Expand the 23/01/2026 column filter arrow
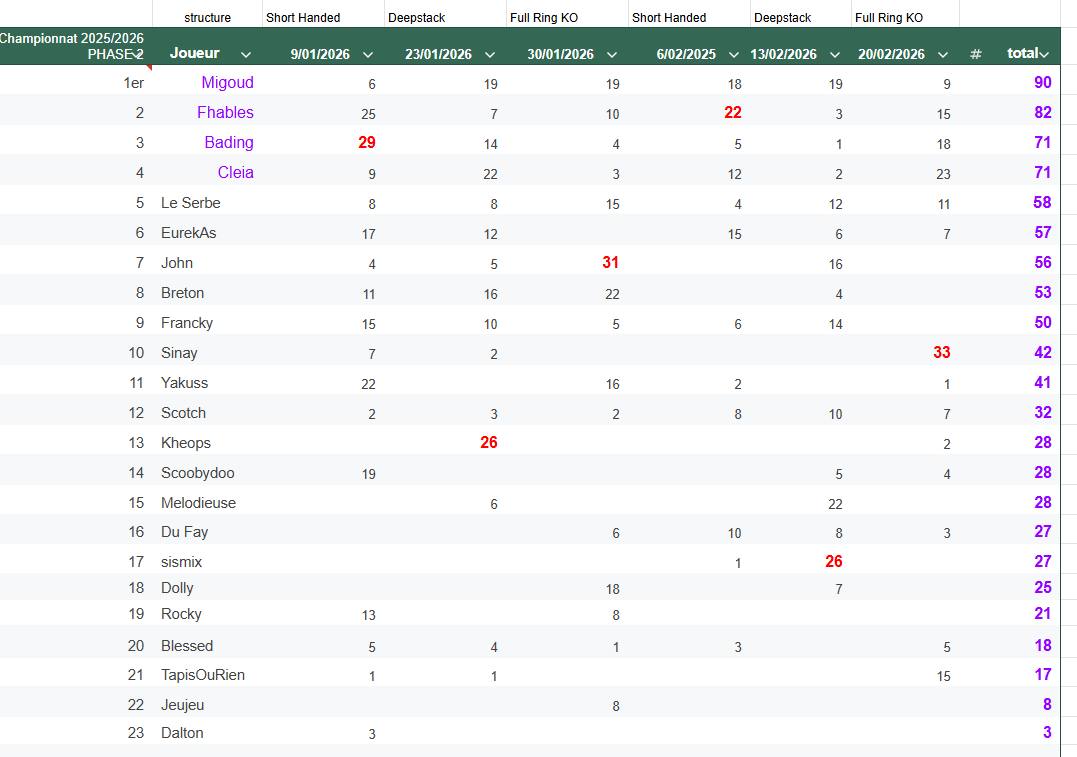The height and width of the screenshot is (757, 1077). (x=490, y=55)
